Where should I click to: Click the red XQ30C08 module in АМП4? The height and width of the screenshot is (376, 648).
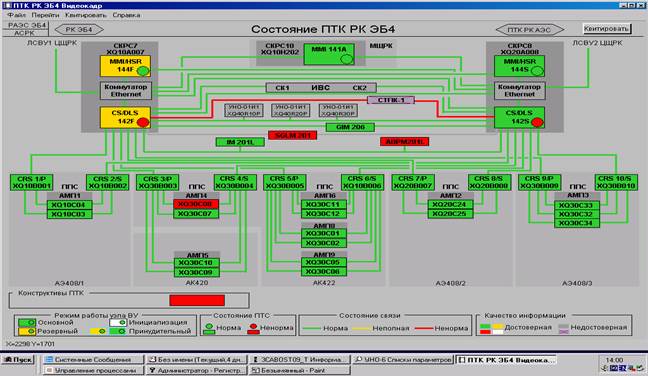195,204
